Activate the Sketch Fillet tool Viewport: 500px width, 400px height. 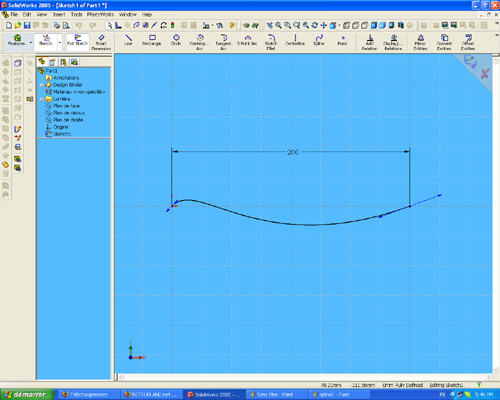pyautogui.click(x=271, y=42)
